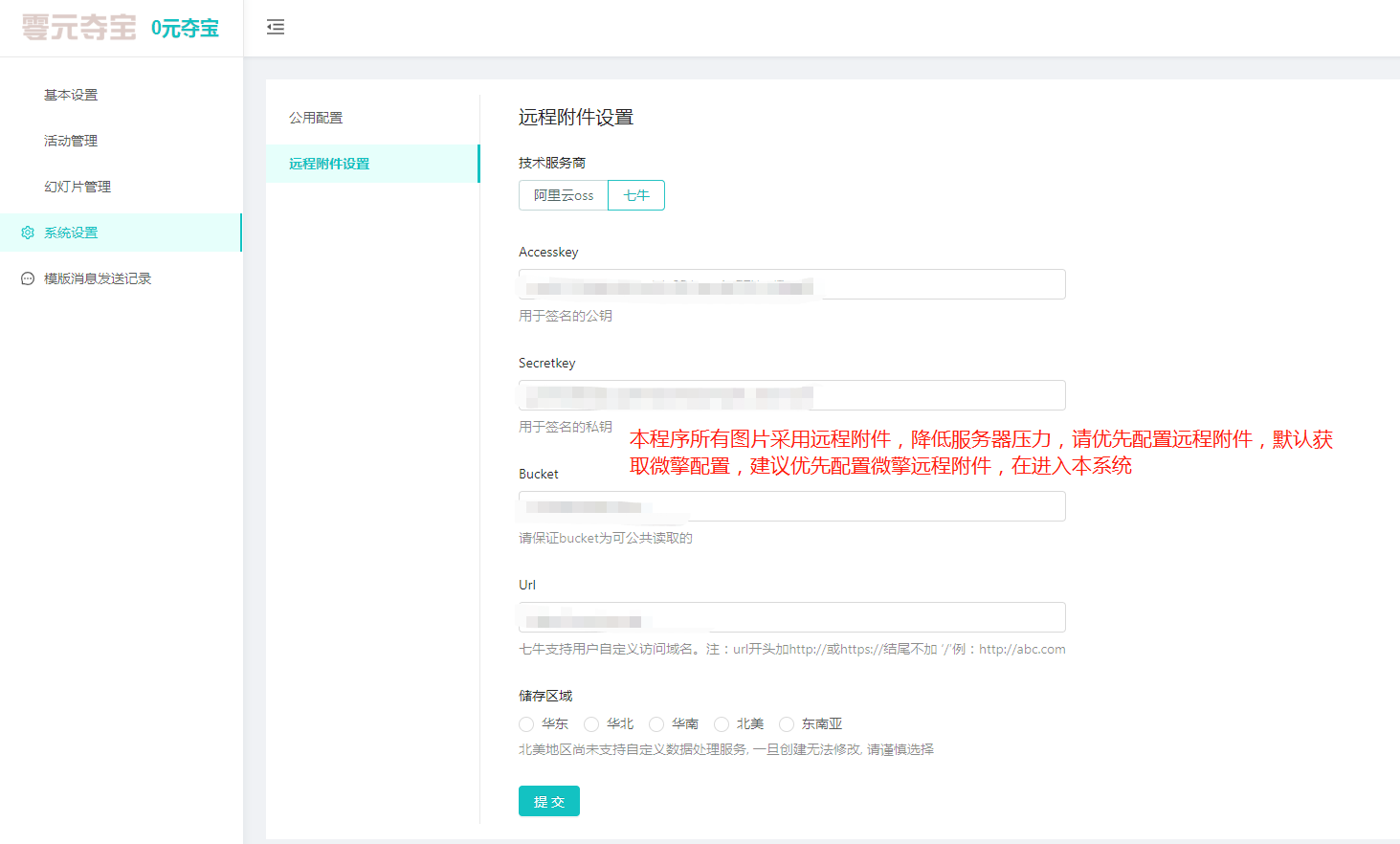Click the 用于签名的公钥 hint text

click(x=566, y=316)
